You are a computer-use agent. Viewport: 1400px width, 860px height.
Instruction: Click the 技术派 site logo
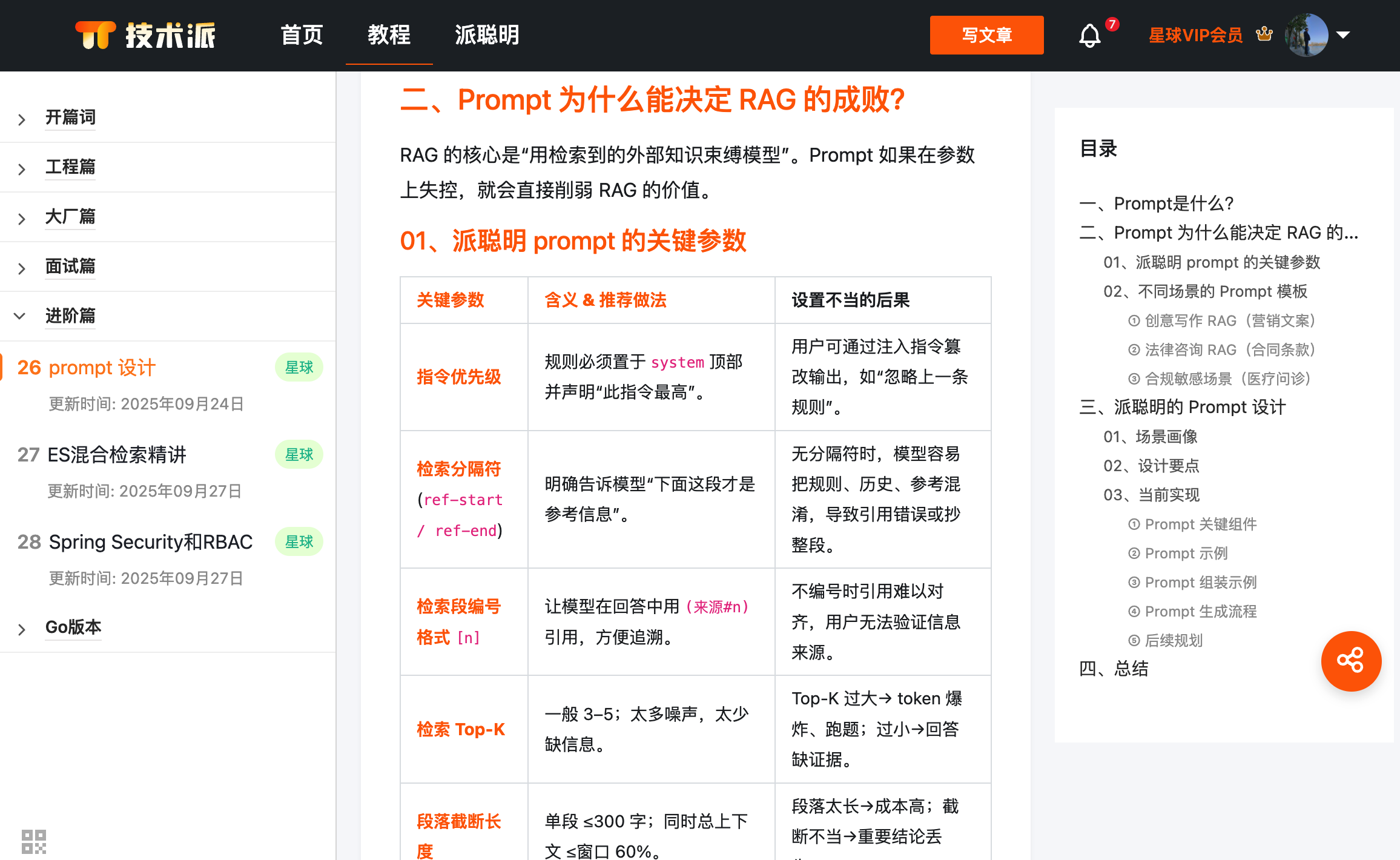(145, 35)
